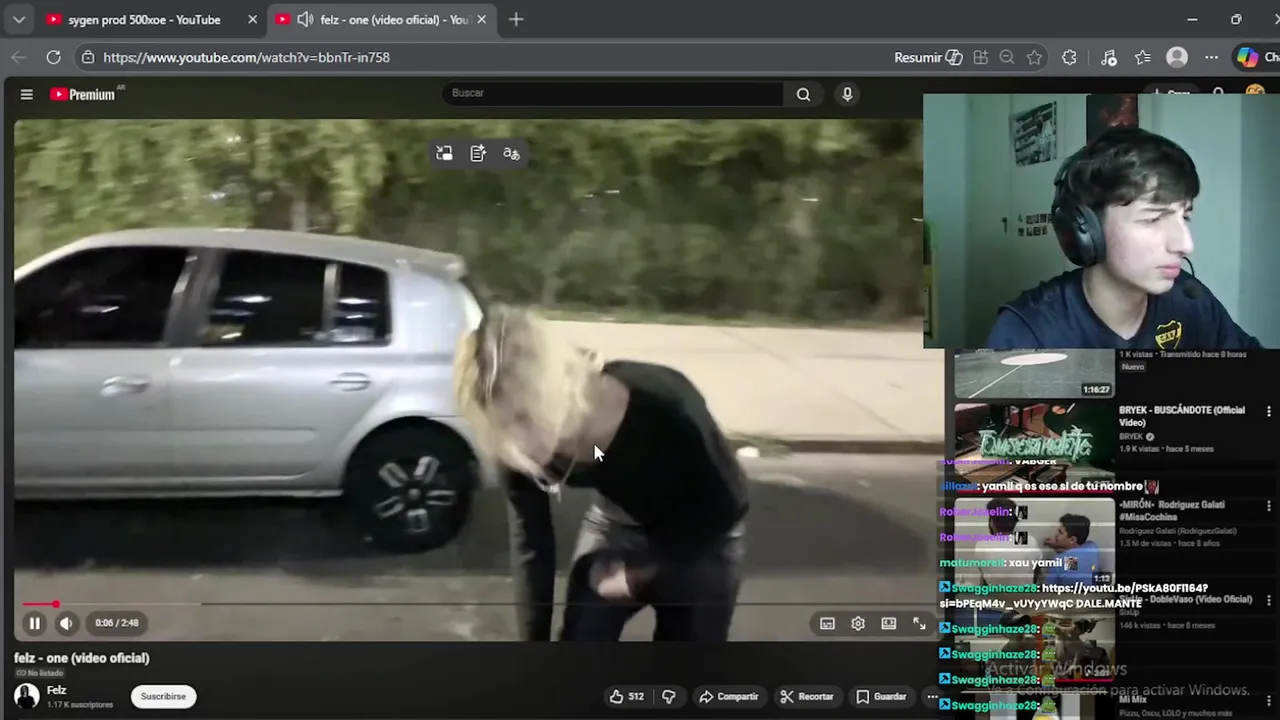Enter fullscreen mode in the player
Viewport: 1280px width, 720px height.
point(919,623)
